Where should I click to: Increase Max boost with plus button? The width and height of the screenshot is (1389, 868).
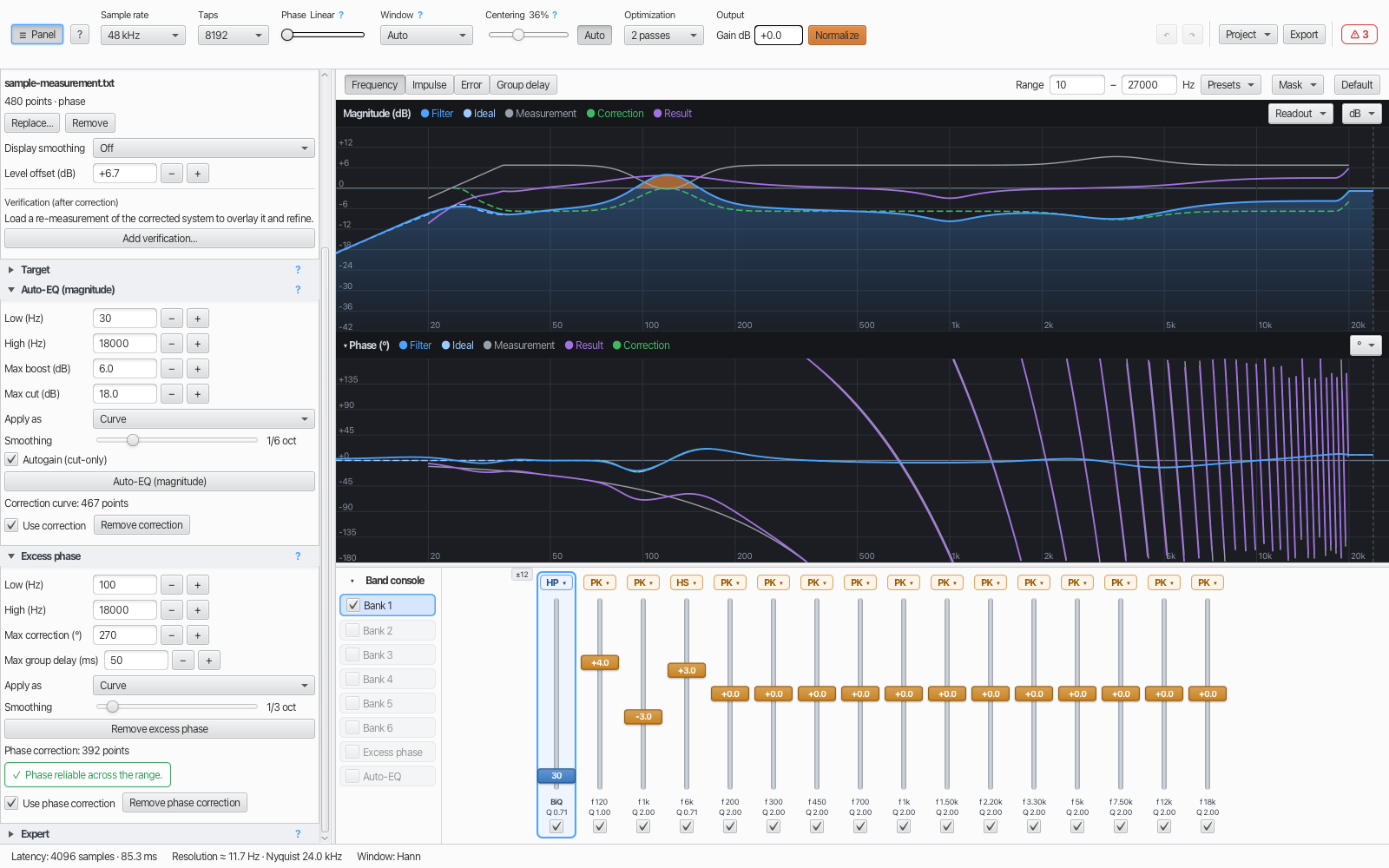[198, 369]
